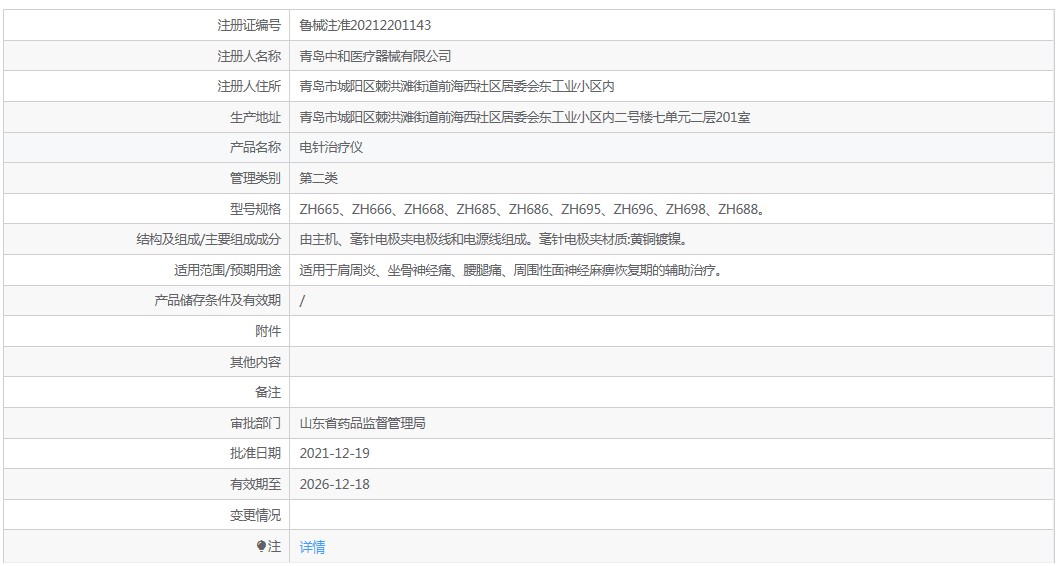Viewport: 1061px width, 566px height.
Task: Click the 注册人住所 address value
Action: [457, 86]
